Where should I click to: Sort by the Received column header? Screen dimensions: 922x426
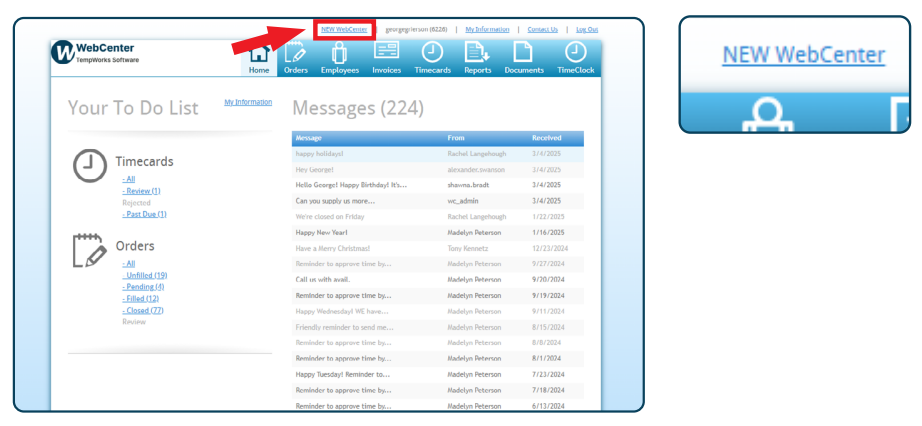tap(546, 138)
